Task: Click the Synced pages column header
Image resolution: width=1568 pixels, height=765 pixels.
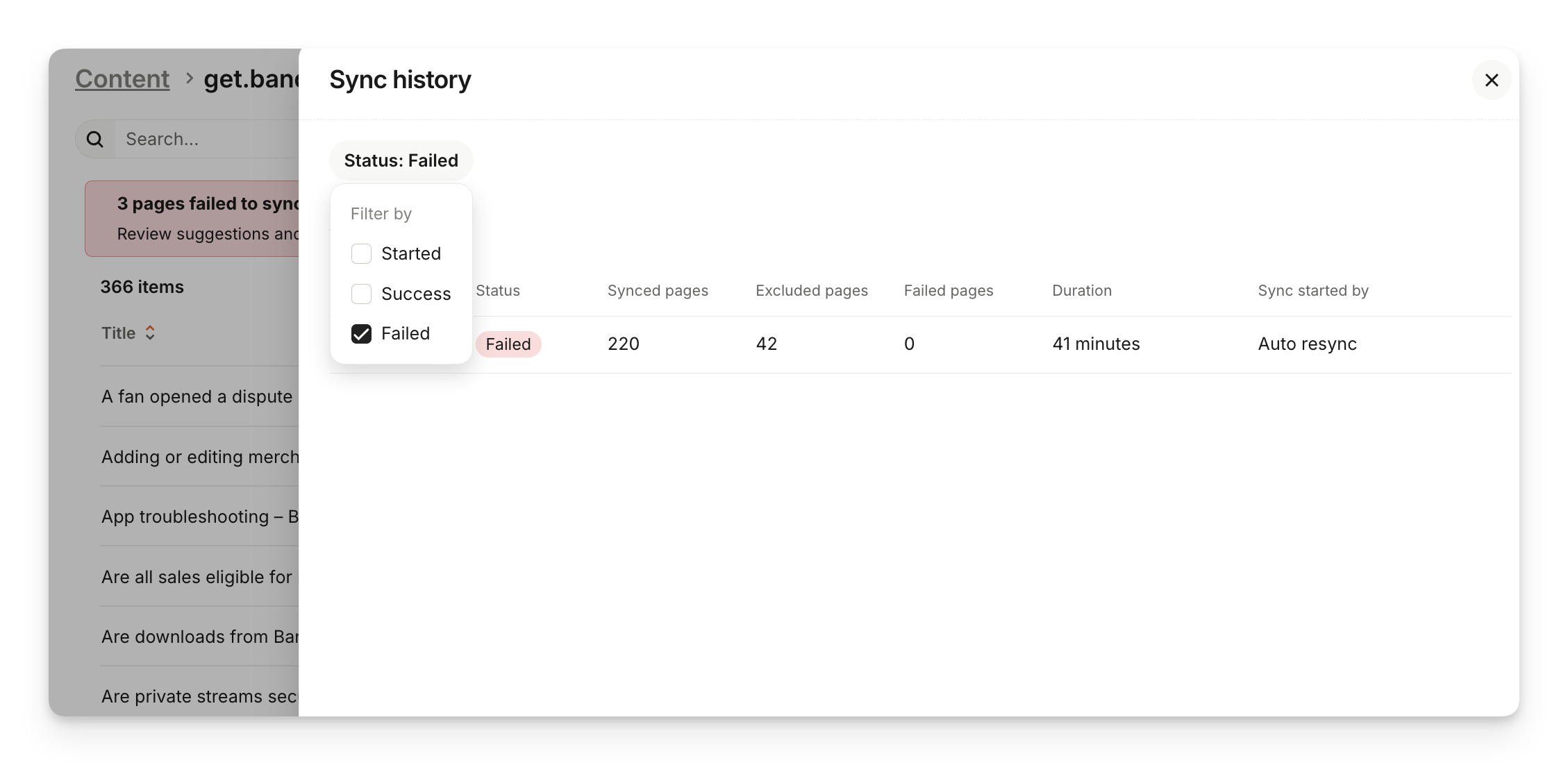Action: (658, 291)
